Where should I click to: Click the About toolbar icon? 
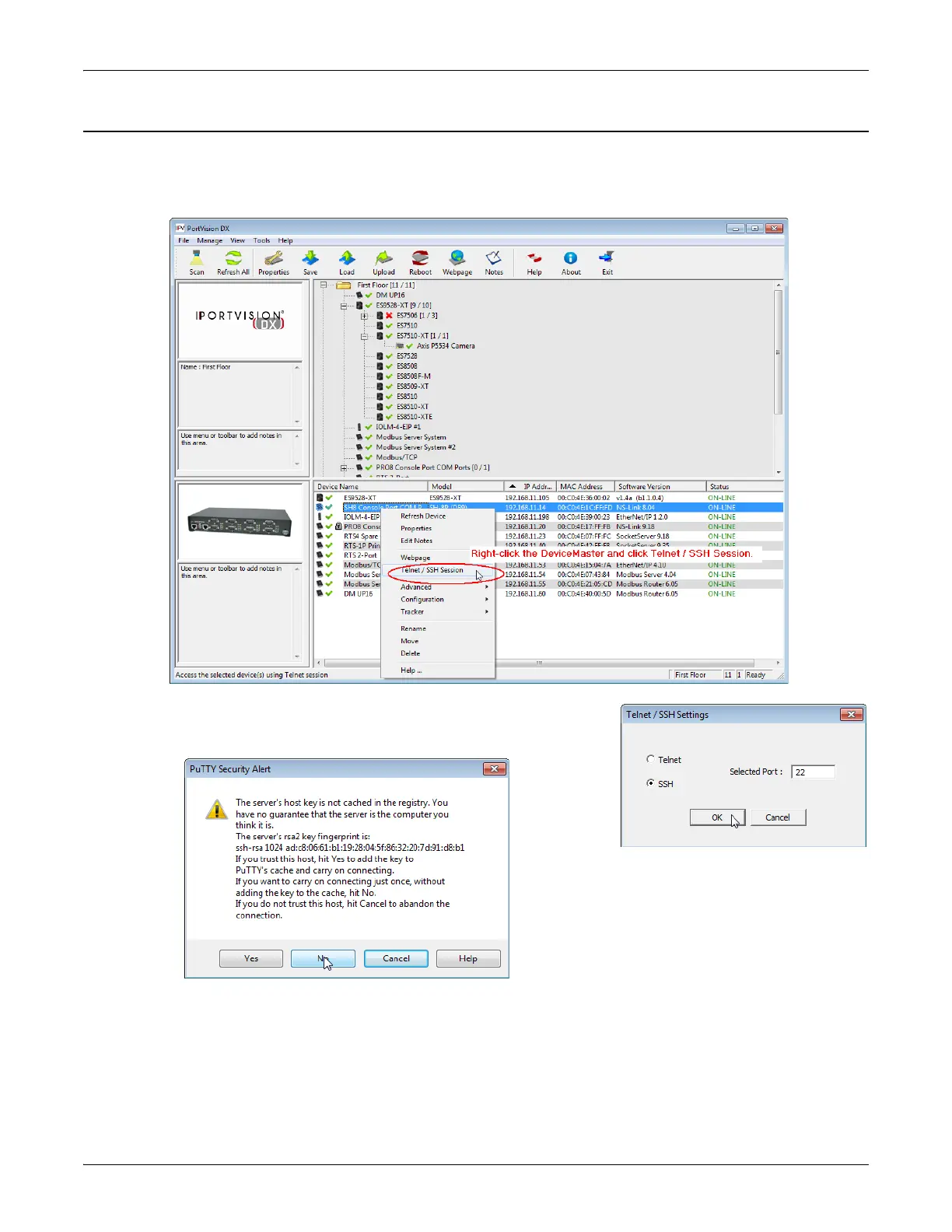point(571,257)
